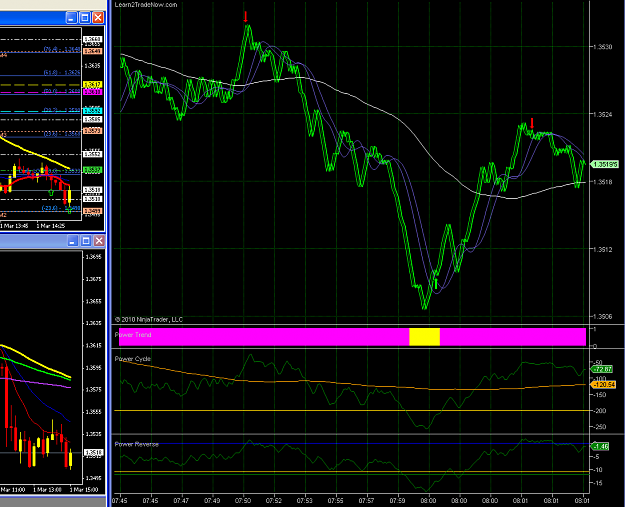The height and width of the screenshot is (507, 625).
Task: Click the 07:47 time axis label
Action: tap(181, 500)
